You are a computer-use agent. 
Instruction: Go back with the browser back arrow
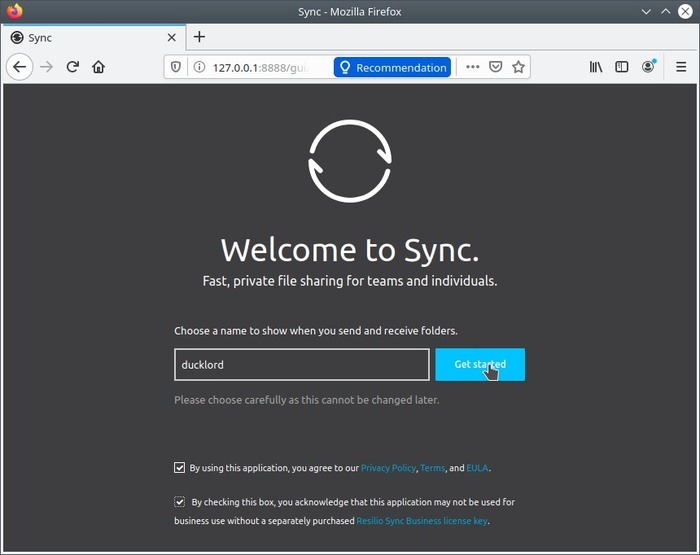pos(20,67)
